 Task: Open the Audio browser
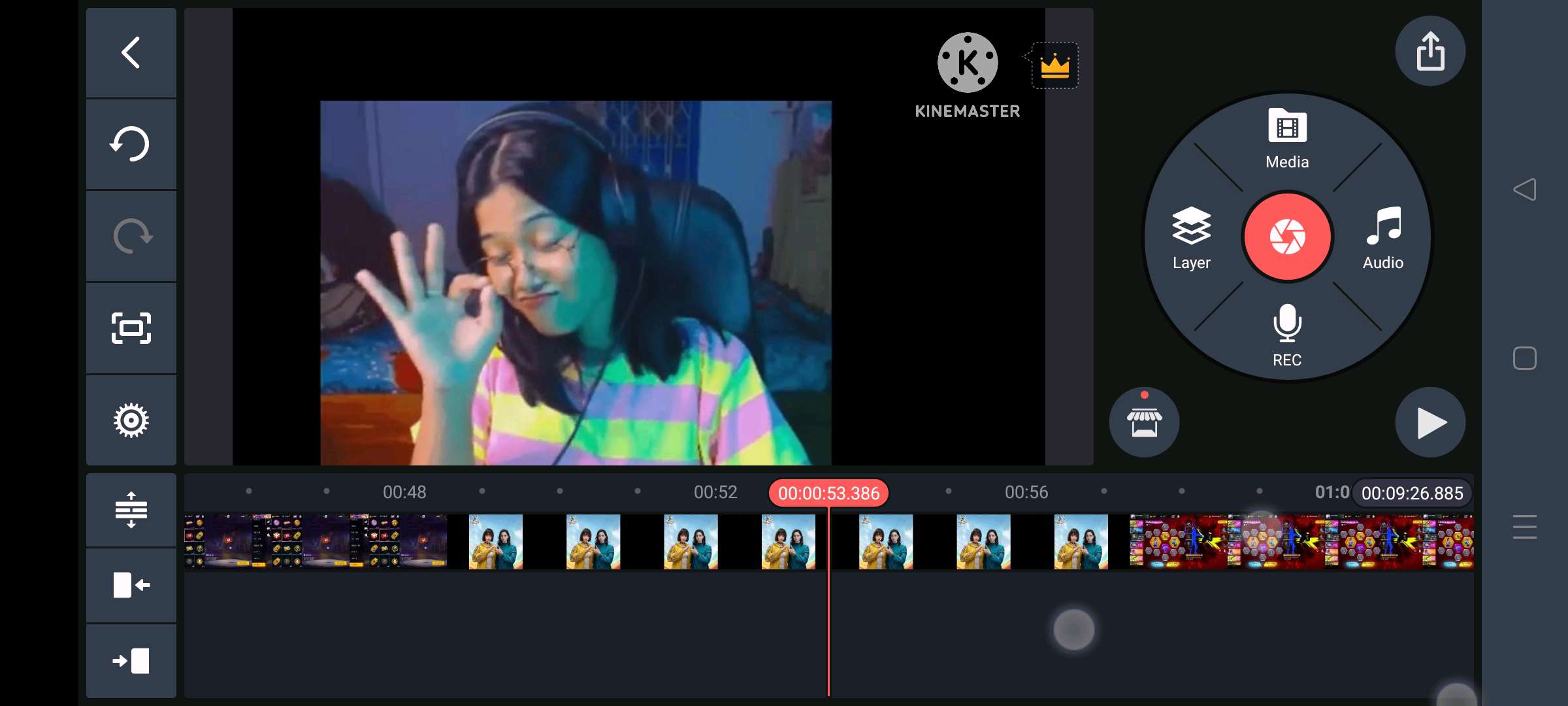point(1383,238)
